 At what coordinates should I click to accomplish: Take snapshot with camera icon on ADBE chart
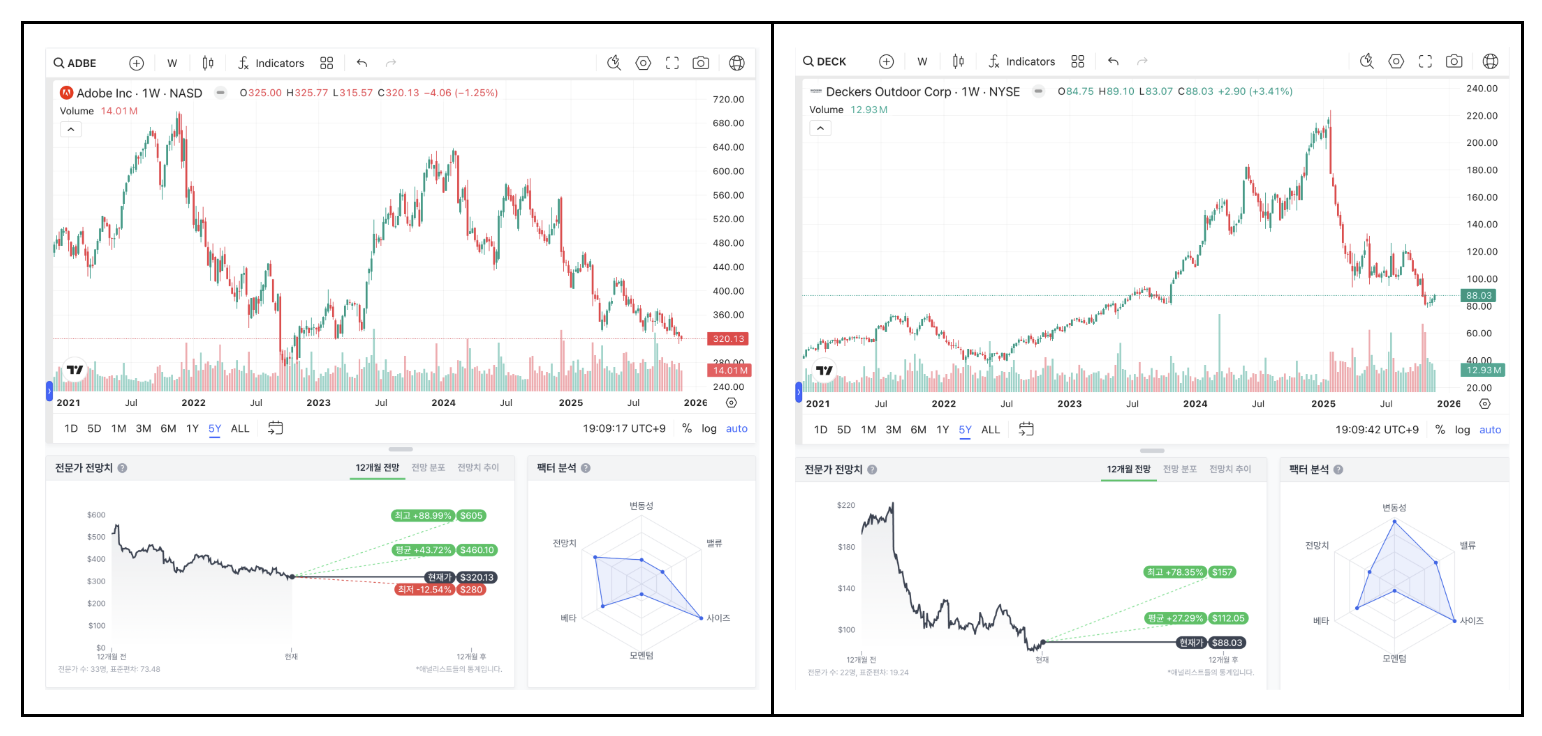[x=701, y=63]
